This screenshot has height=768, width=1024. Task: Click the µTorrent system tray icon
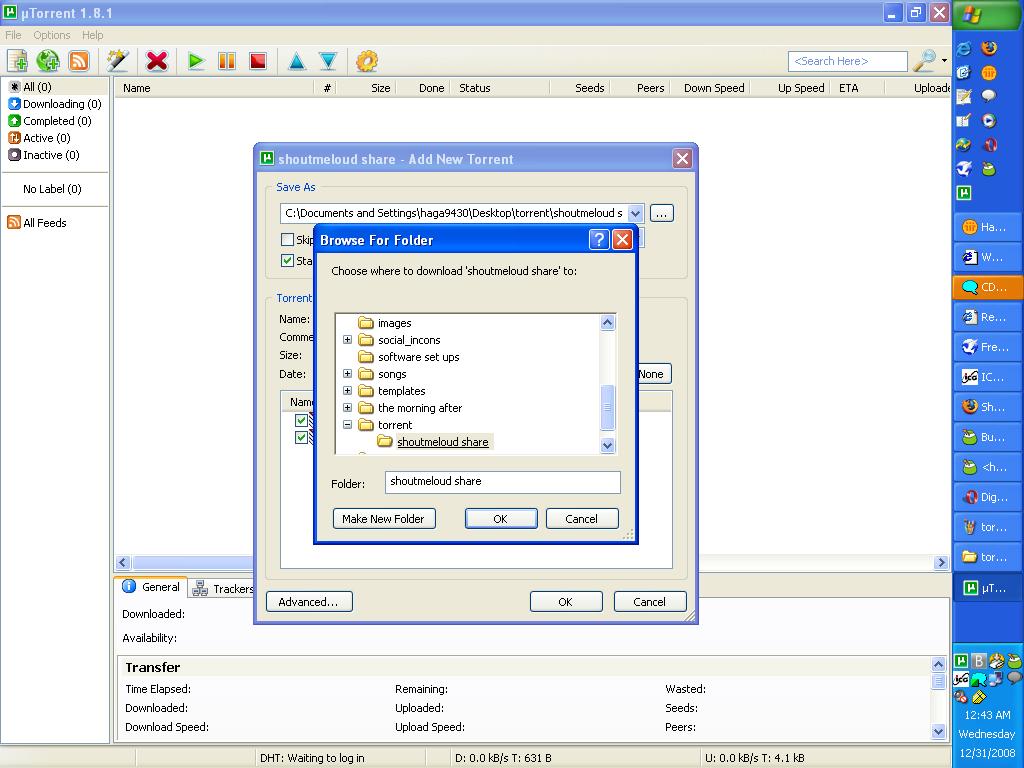click(961, 661)
